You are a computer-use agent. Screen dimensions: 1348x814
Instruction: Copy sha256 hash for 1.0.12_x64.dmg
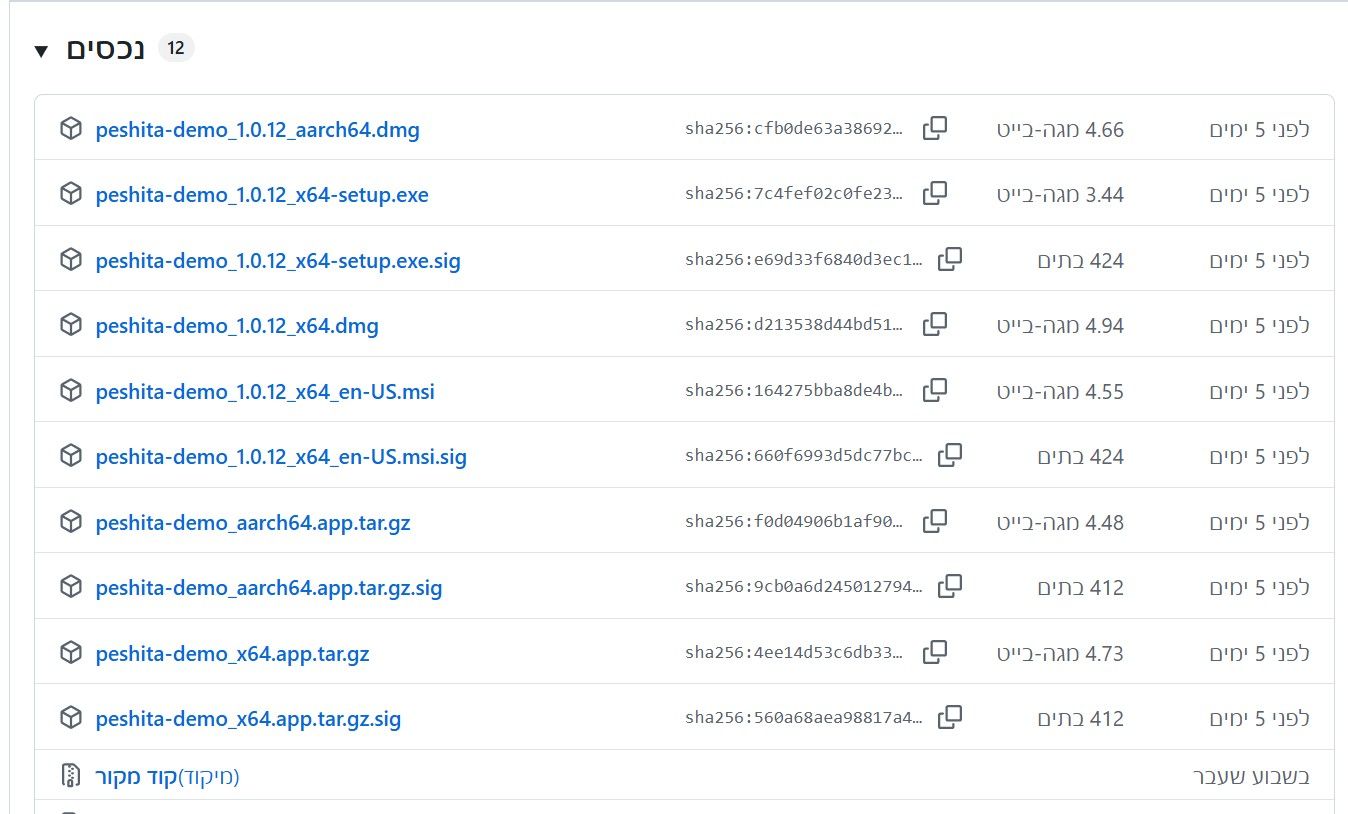[935, 324]
